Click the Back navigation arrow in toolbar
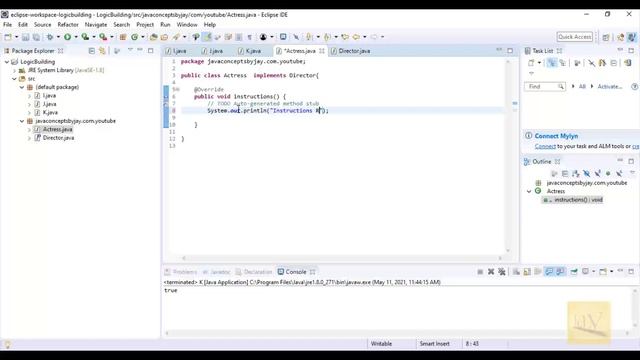Screen dimensions: 640x360 pyautogui.click(x=356, y=37)
